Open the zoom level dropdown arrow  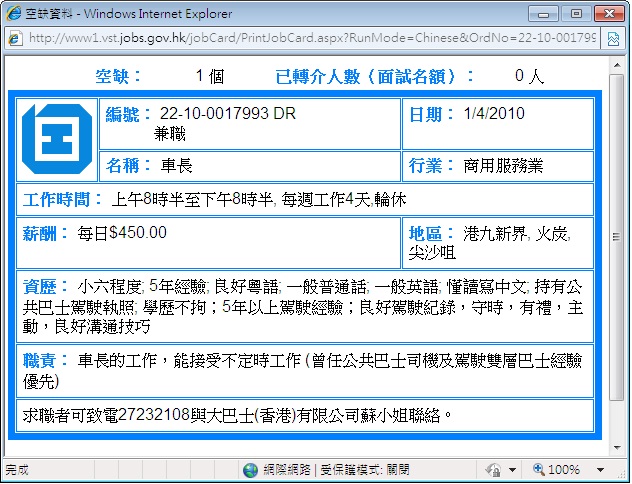coord(600,469)
